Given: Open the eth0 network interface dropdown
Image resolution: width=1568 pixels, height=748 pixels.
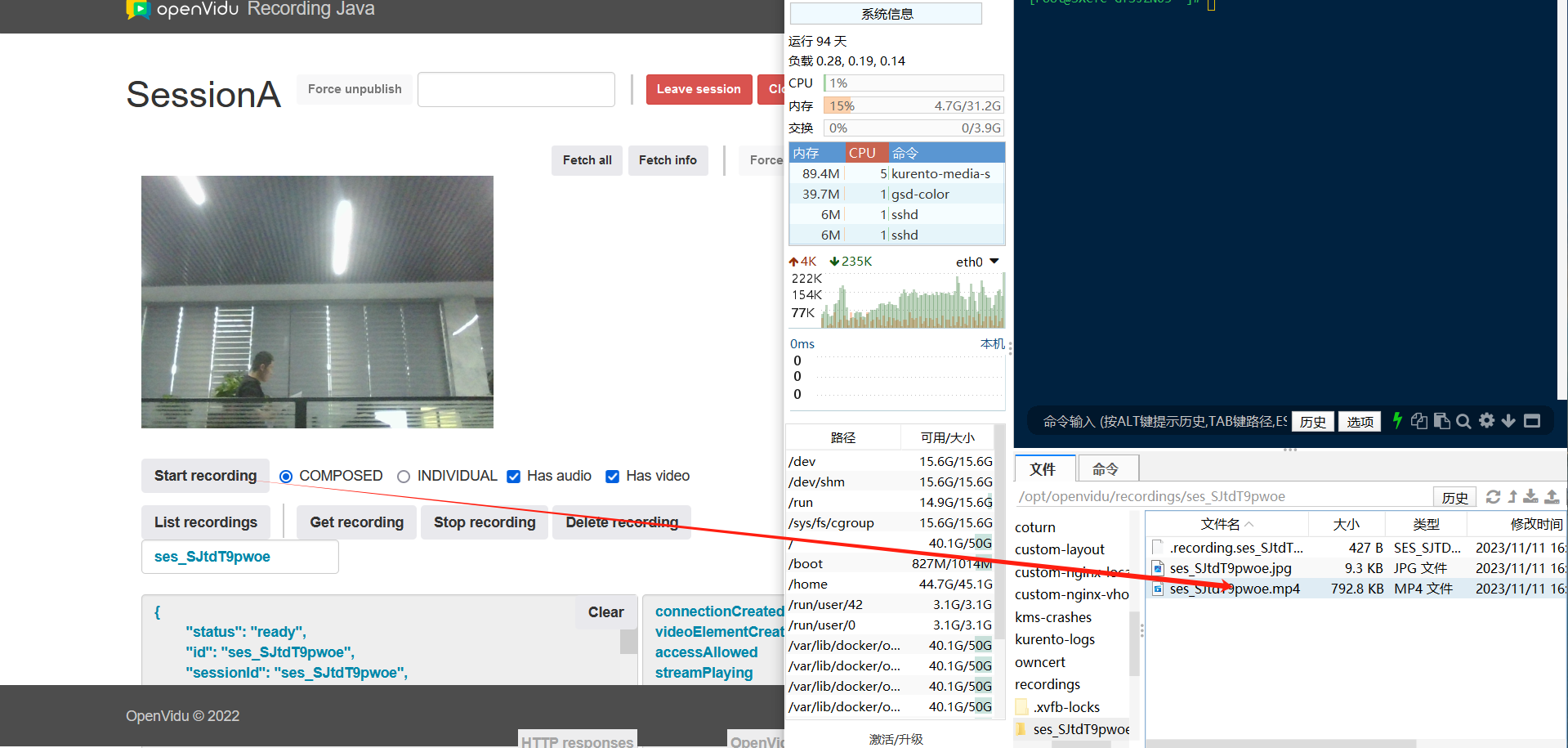Looking at the screenshot, I should pyautogui.click(x=978, y=262).
